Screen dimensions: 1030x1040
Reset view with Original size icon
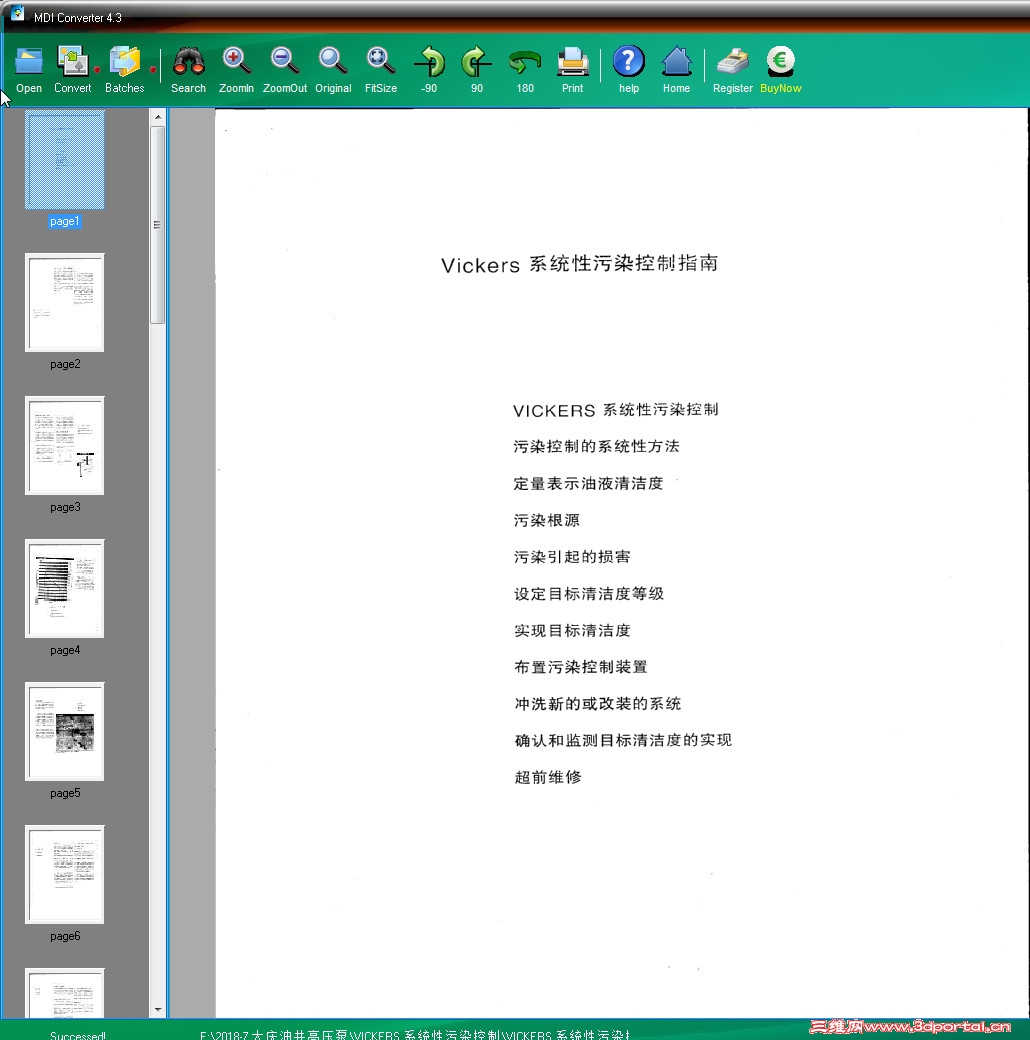coord(332,61)
